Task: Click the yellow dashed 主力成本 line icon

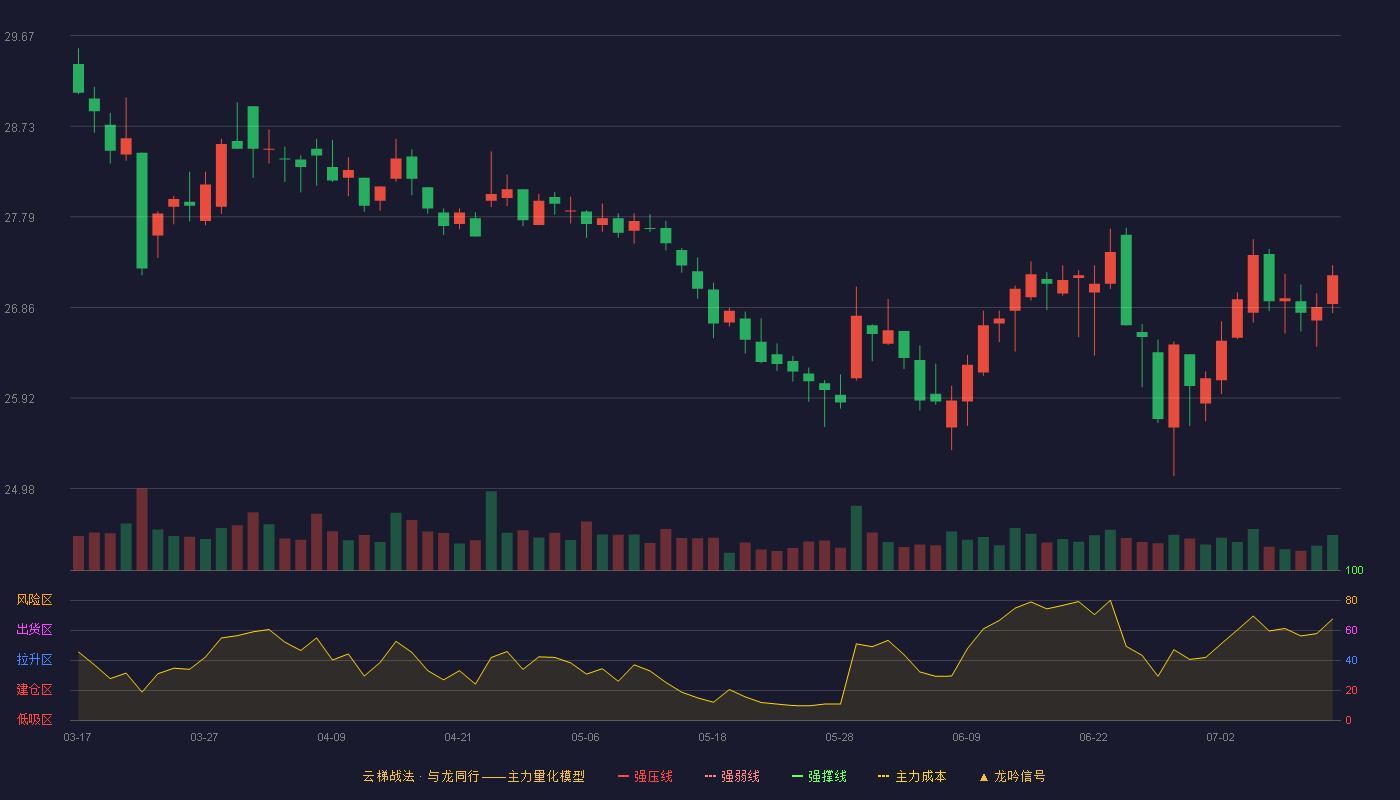Action: pos(883,776)
